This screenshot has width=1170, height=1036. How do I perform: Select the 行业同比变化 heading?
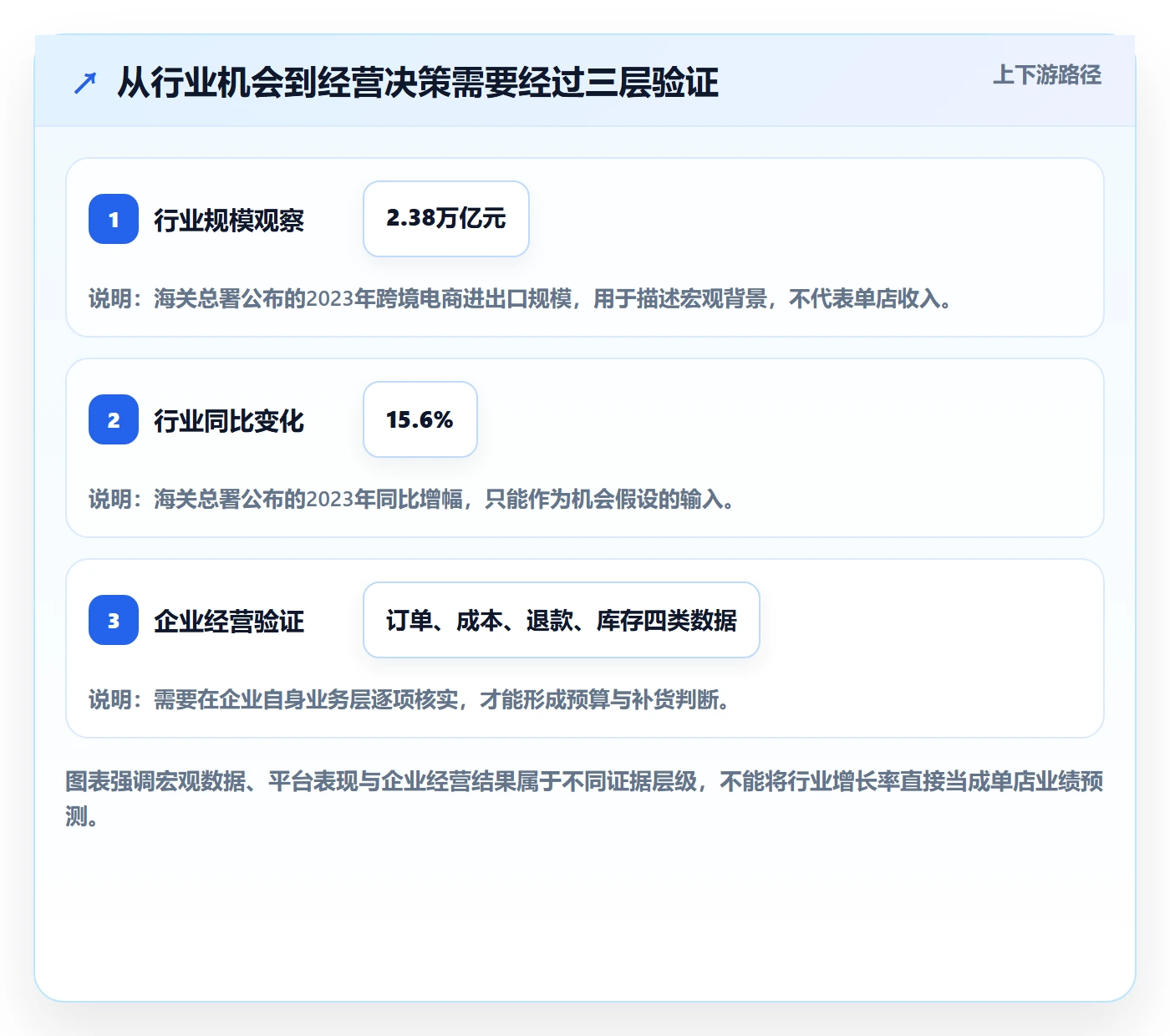[229, 420]
